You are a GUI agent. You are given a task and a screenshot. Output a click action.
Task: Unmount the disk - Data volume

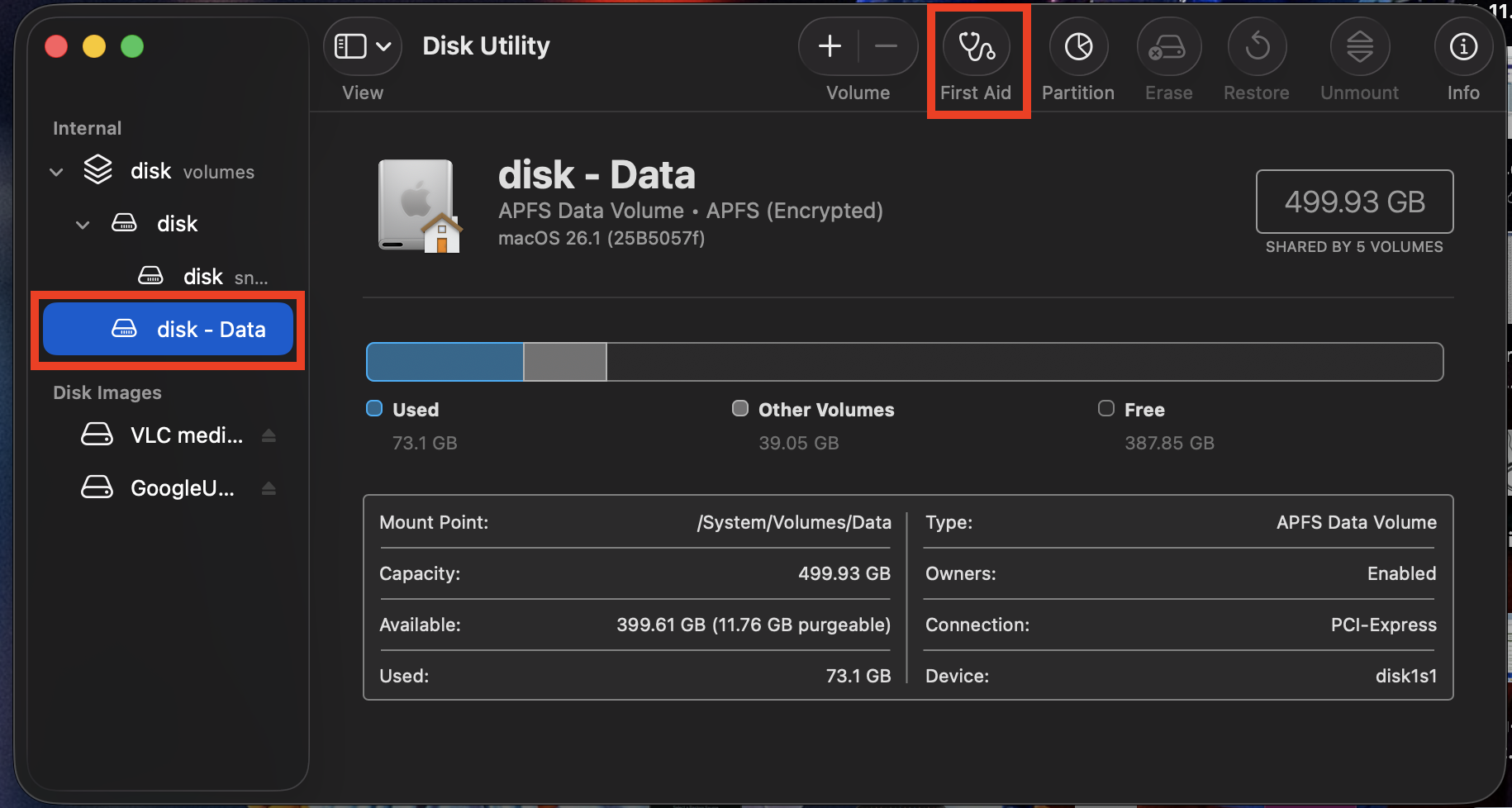click(x=1359, y=47)
